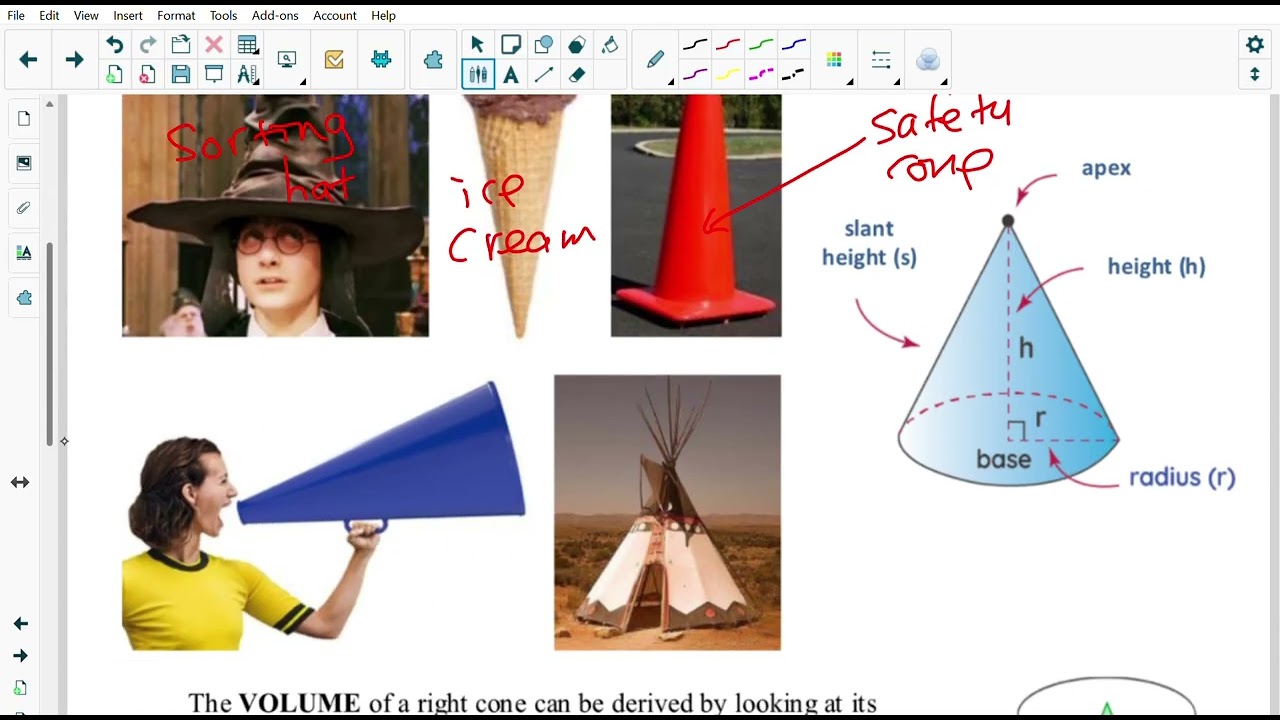Open the Attachments paperclip tab
This screenshot has height=720, width=1280.
coord(24,208)
